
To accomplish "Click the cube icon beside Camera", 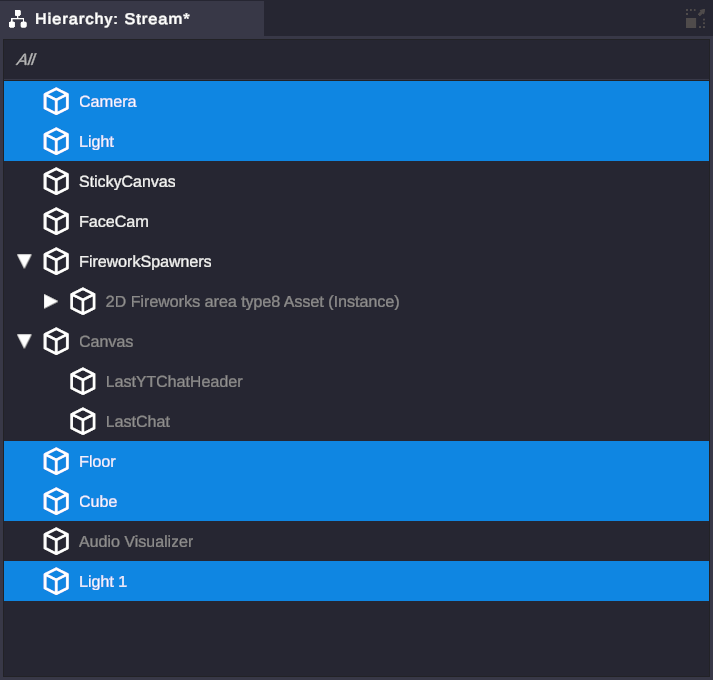I will click(x=56, y=101).
